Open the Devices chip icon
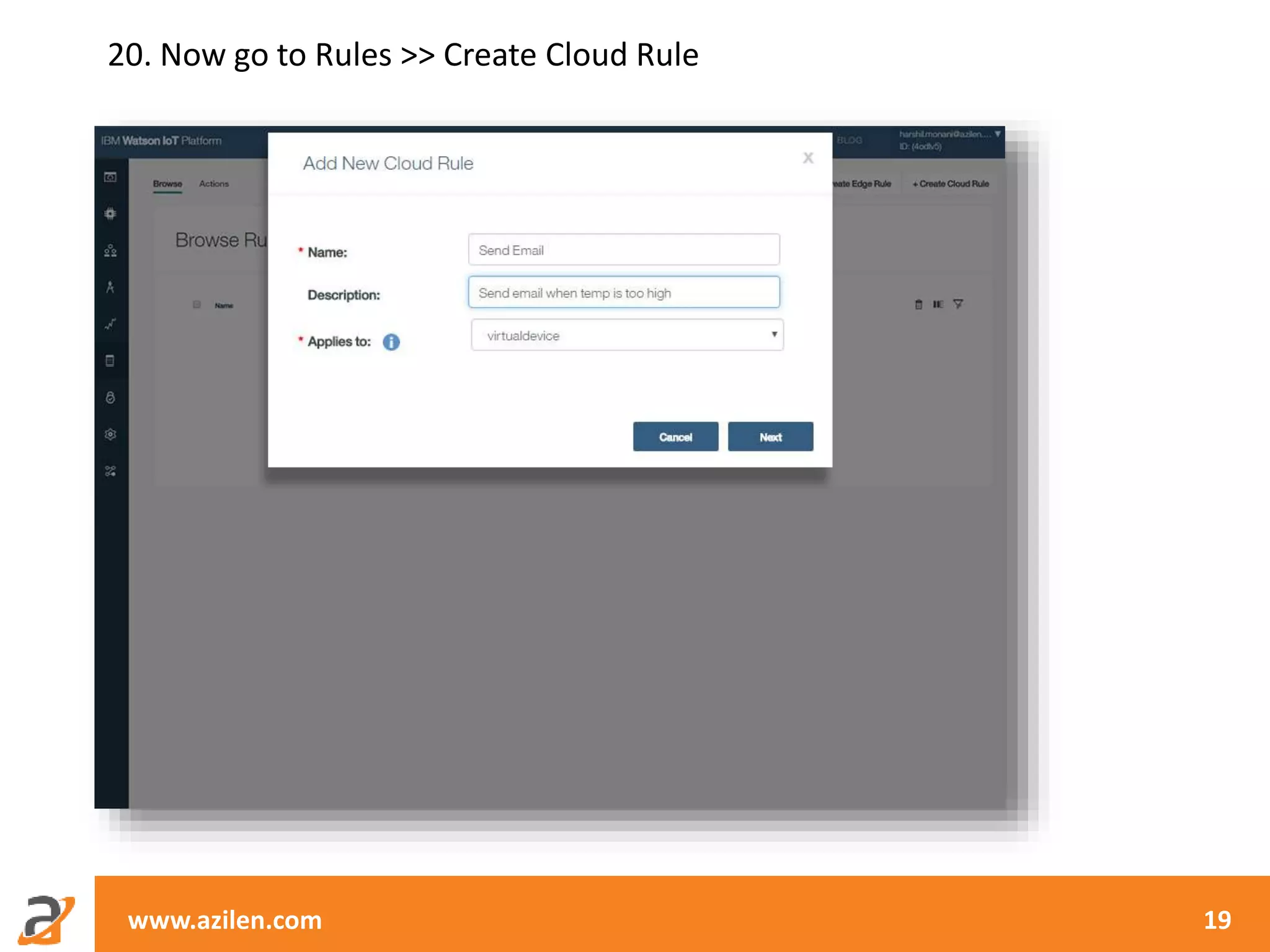This screenshot has height=952, width=1270. click(x=110, y=214)
